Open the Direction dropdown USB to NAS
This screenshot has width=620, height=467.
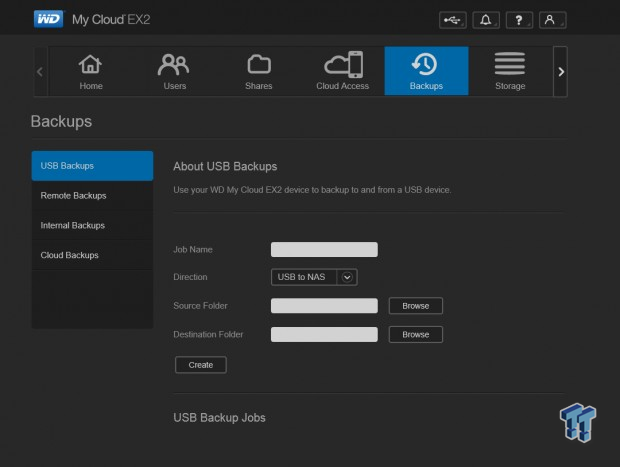click(x=314, y=277)
